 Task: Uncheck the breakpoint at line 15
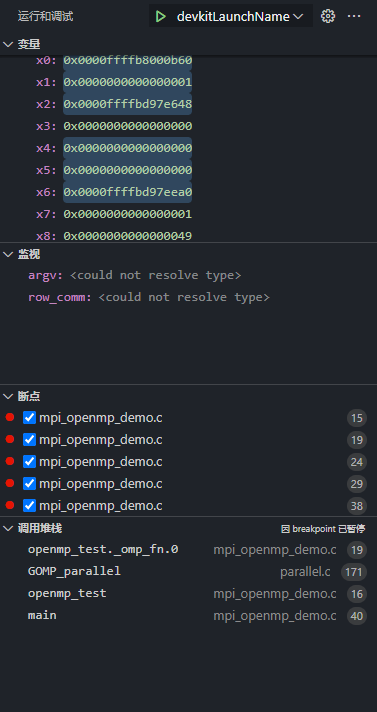(30, 418)
